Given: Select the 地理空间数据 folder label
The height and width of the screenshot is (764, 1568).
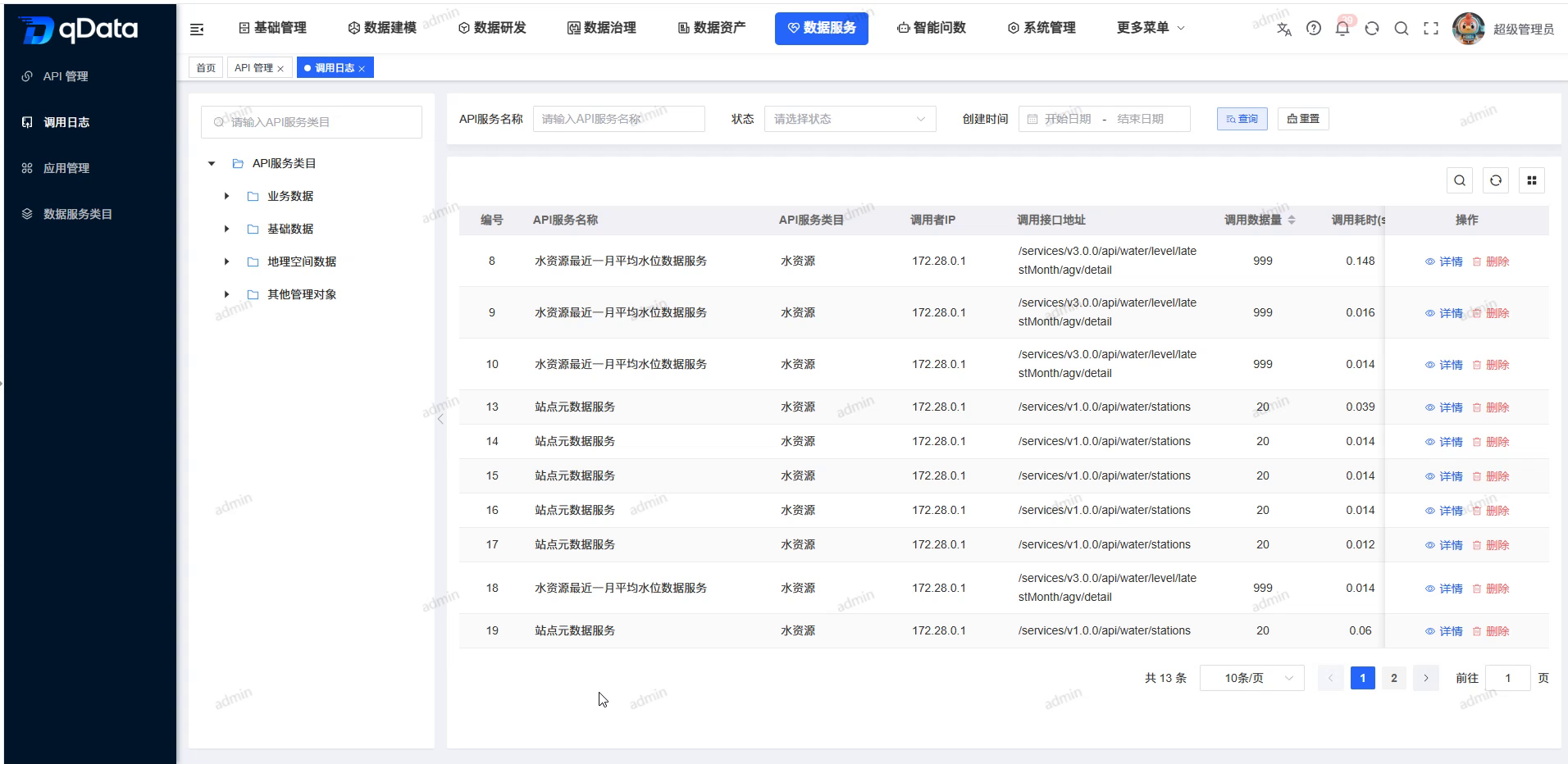Looking at the screenshot, I should click(302, 261).
